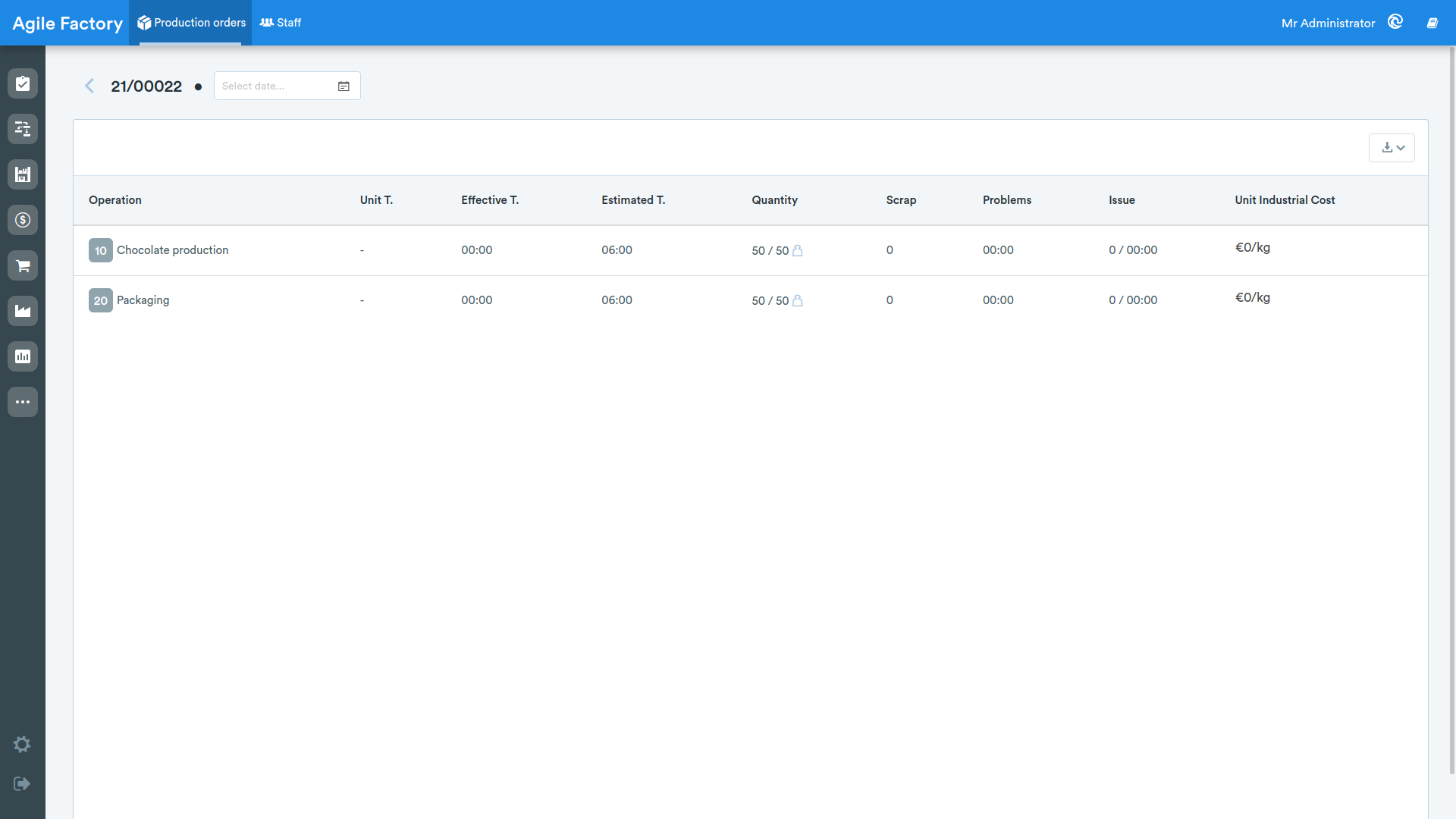The height and width of the screenshot is (819, 1456).
Task: Click the Select date input field
Action: click(287, 86)
